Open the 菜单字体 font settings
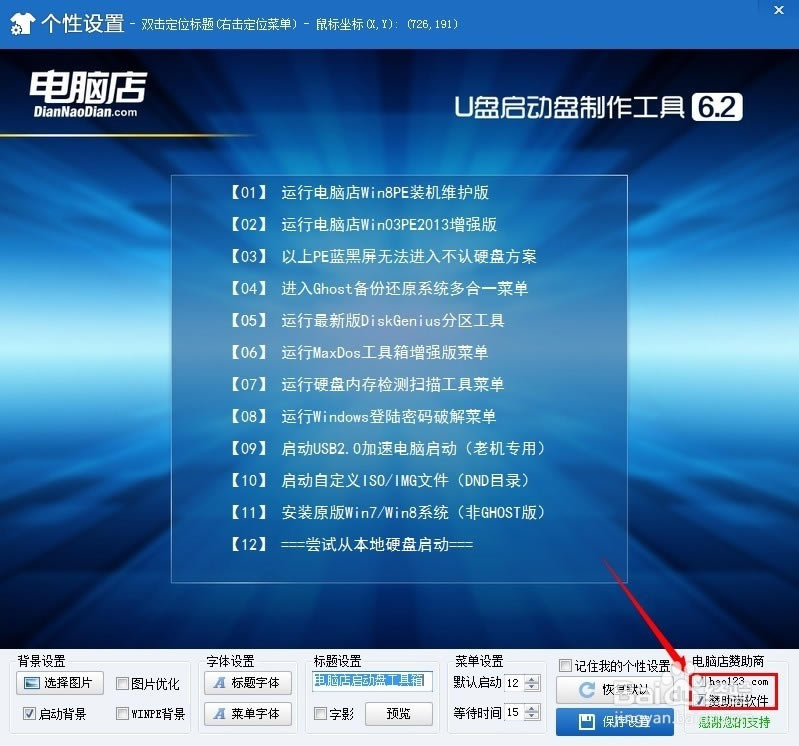This screenshot has height=746, width=799. click(248, 713)
